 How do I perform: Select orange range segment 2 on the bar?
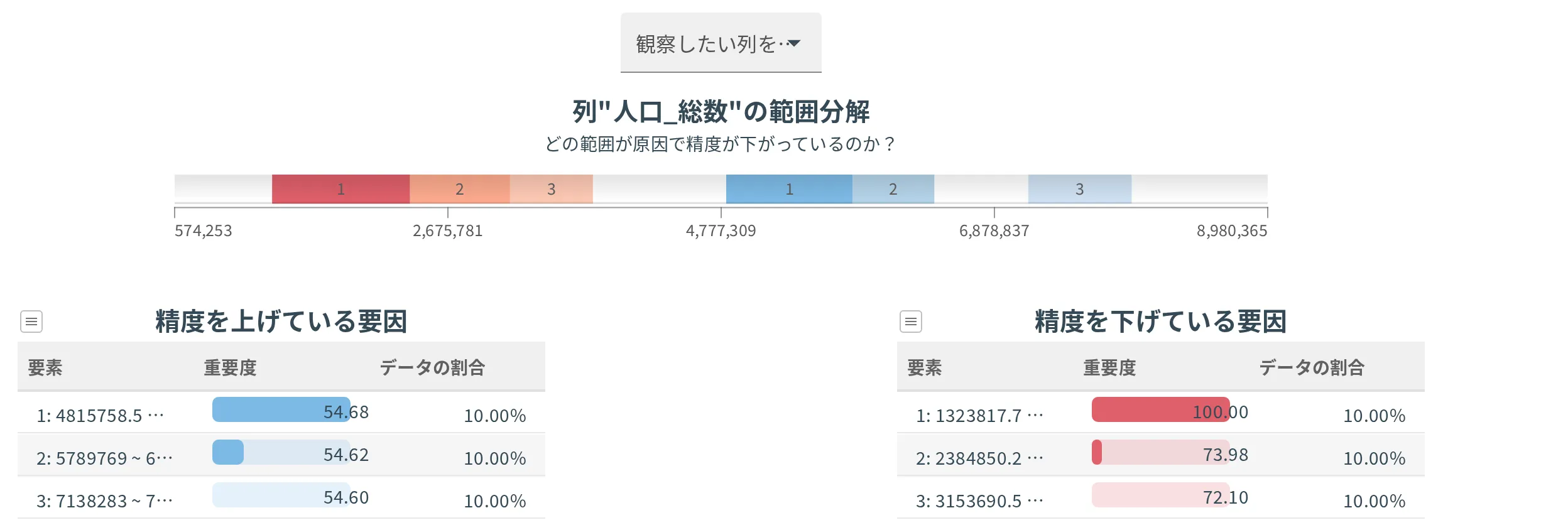tap(460, 189)
